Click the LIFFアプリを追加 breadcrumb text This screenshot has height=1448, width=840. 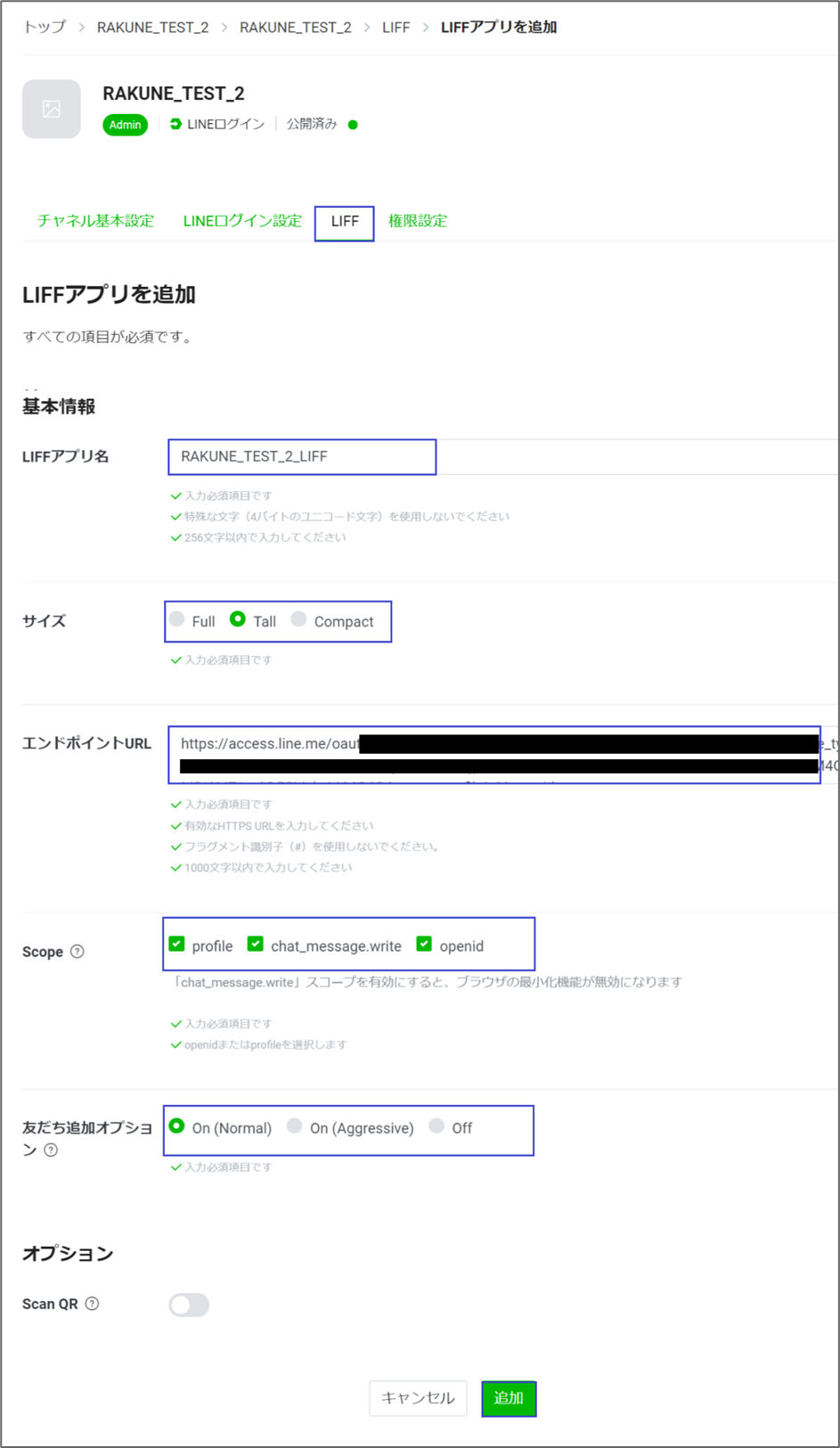coord(499,28)
